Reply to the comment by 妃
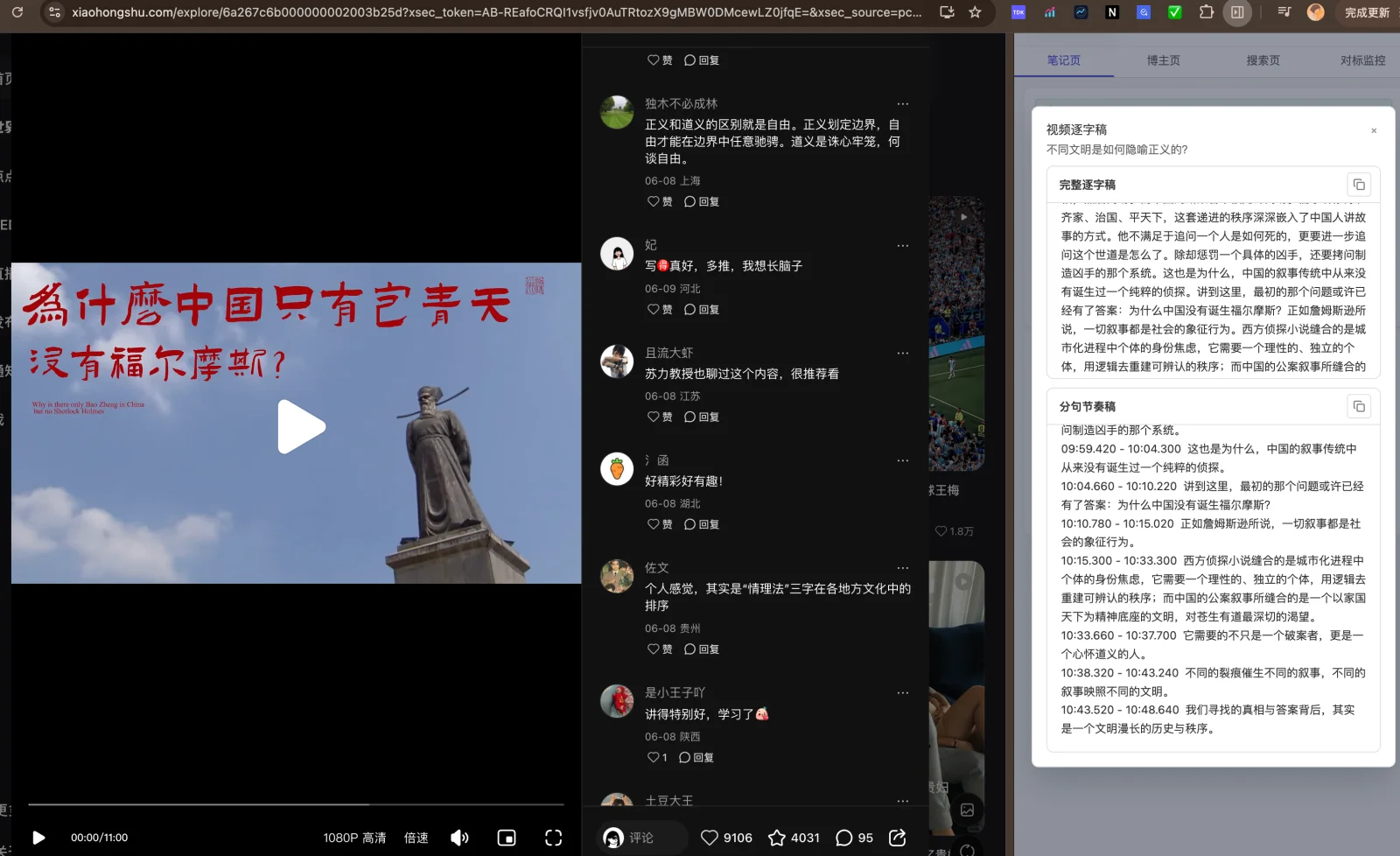1400x856 pixels. tap(702, 309)
